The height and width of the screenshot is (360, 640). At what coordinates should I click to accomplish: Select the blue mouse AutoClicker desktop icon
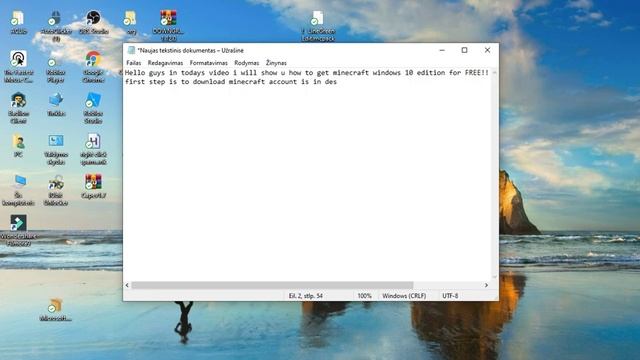[x=56, y=26]
